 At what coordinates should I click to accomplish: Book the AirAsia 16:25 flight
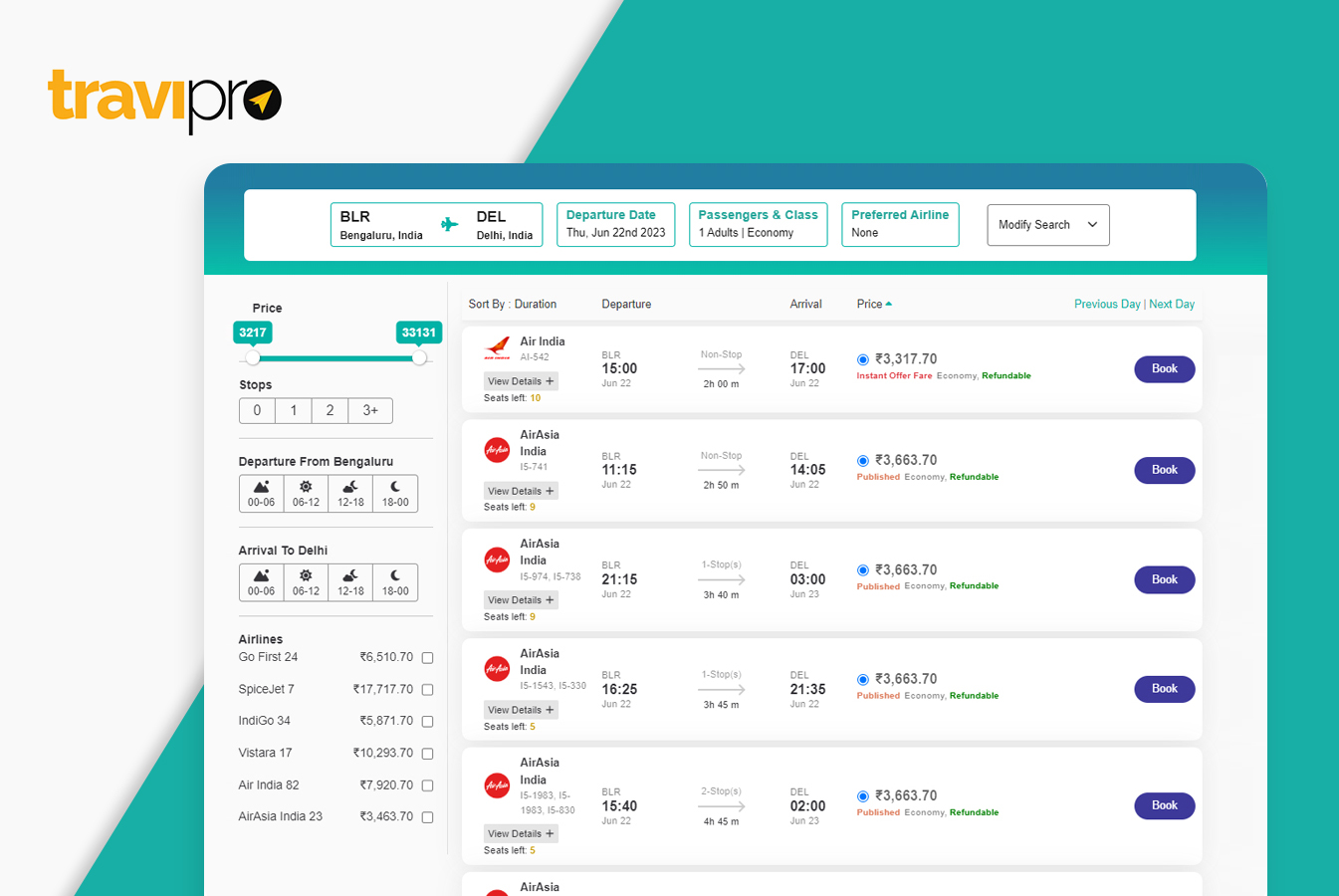1165,689
